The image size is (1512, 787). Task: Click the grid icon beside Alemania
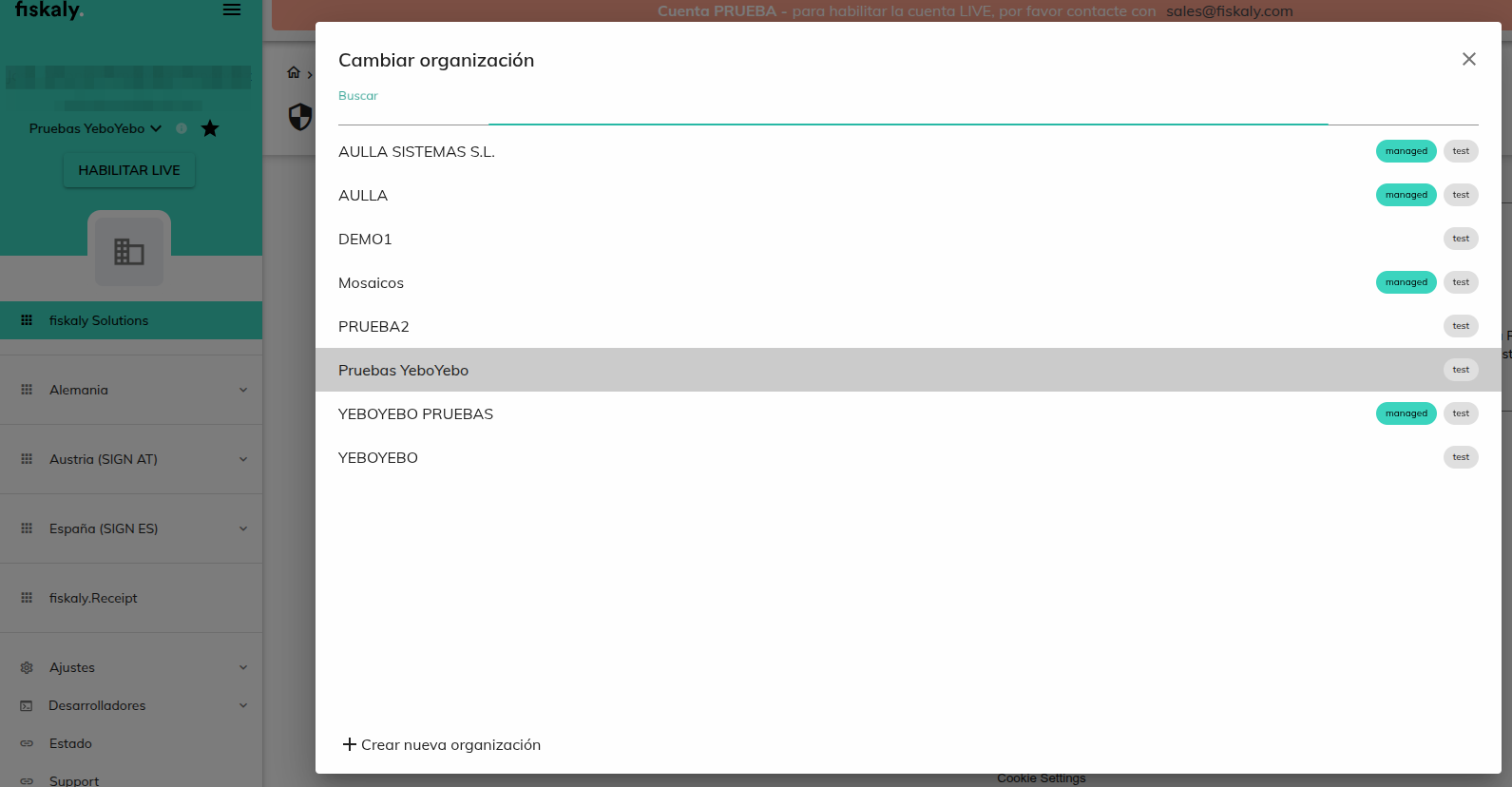pyautogui.click(x=27, y=390)
